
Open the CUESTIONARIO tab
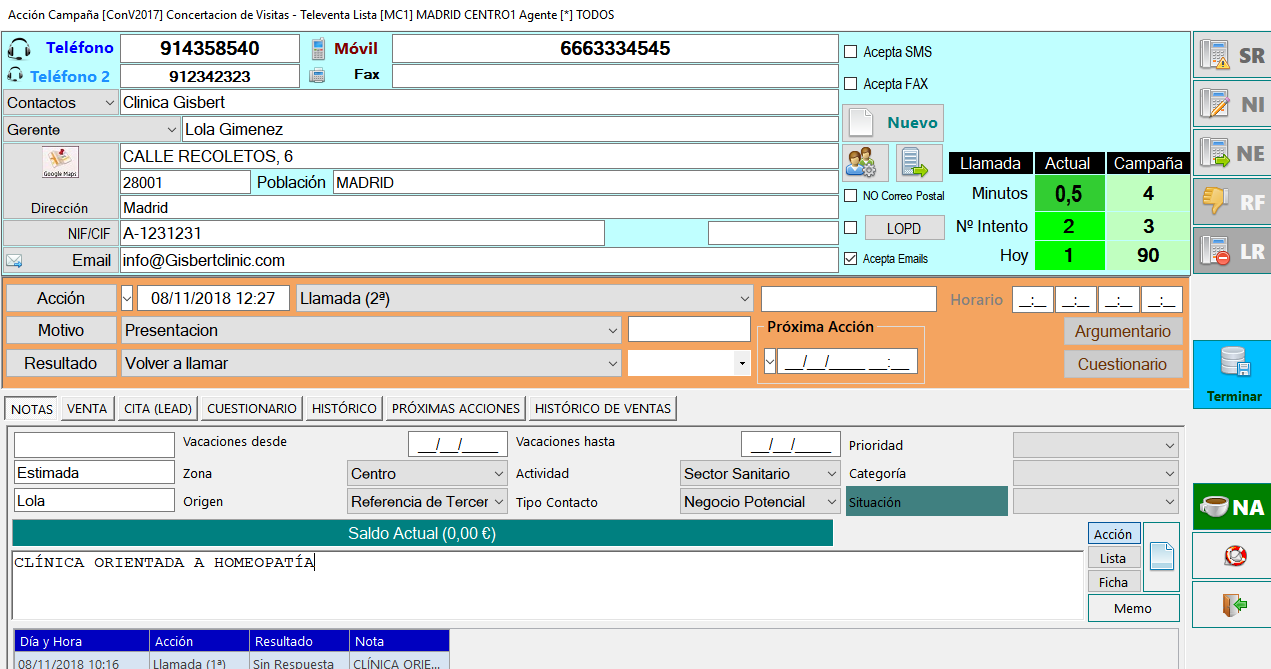pyautogui.click(x=252, y=408)
